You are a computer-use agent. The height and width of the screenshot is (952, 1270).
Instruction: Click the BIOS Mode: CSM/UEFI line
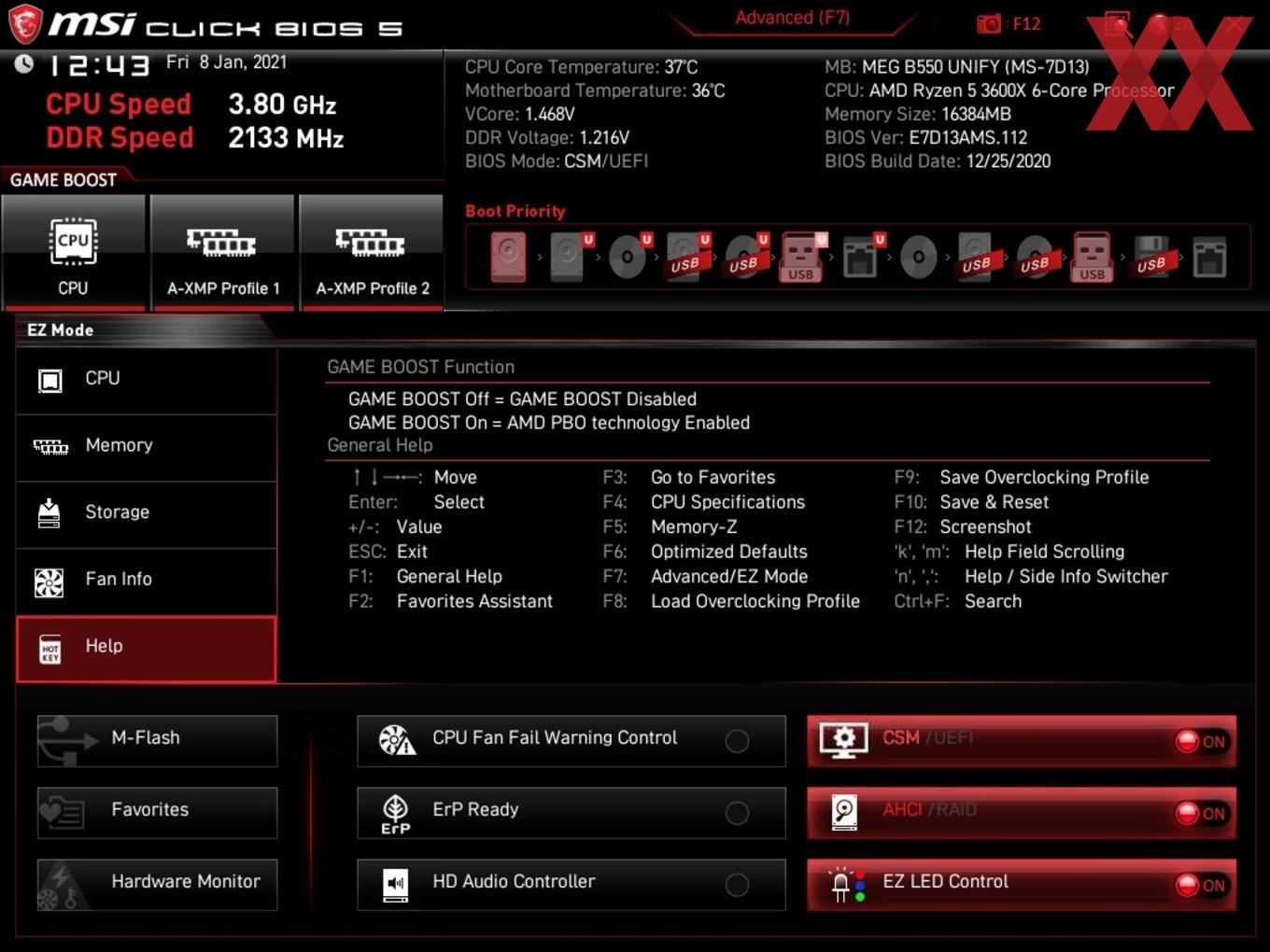(557, 161)
